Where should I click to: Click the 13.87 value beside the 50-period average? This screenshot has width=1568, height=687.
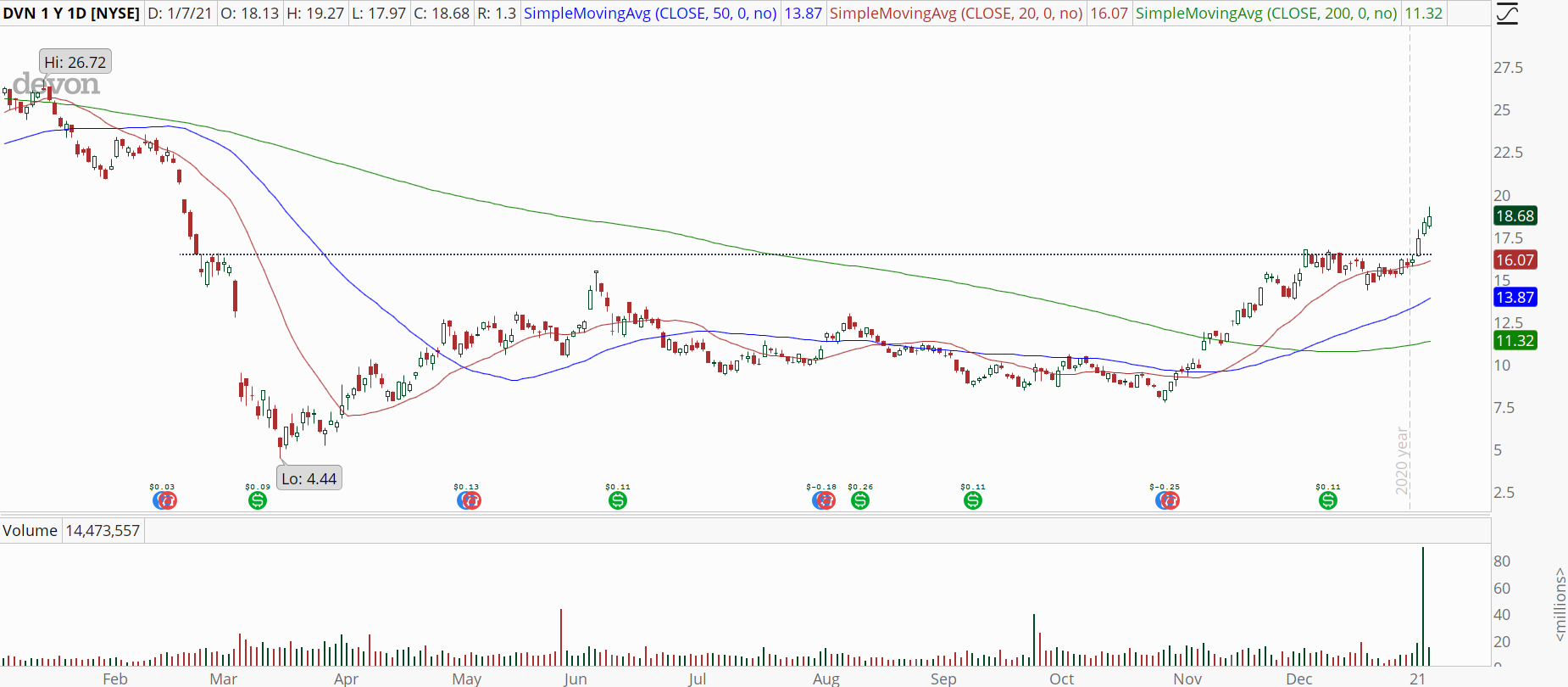pos(803,14)
